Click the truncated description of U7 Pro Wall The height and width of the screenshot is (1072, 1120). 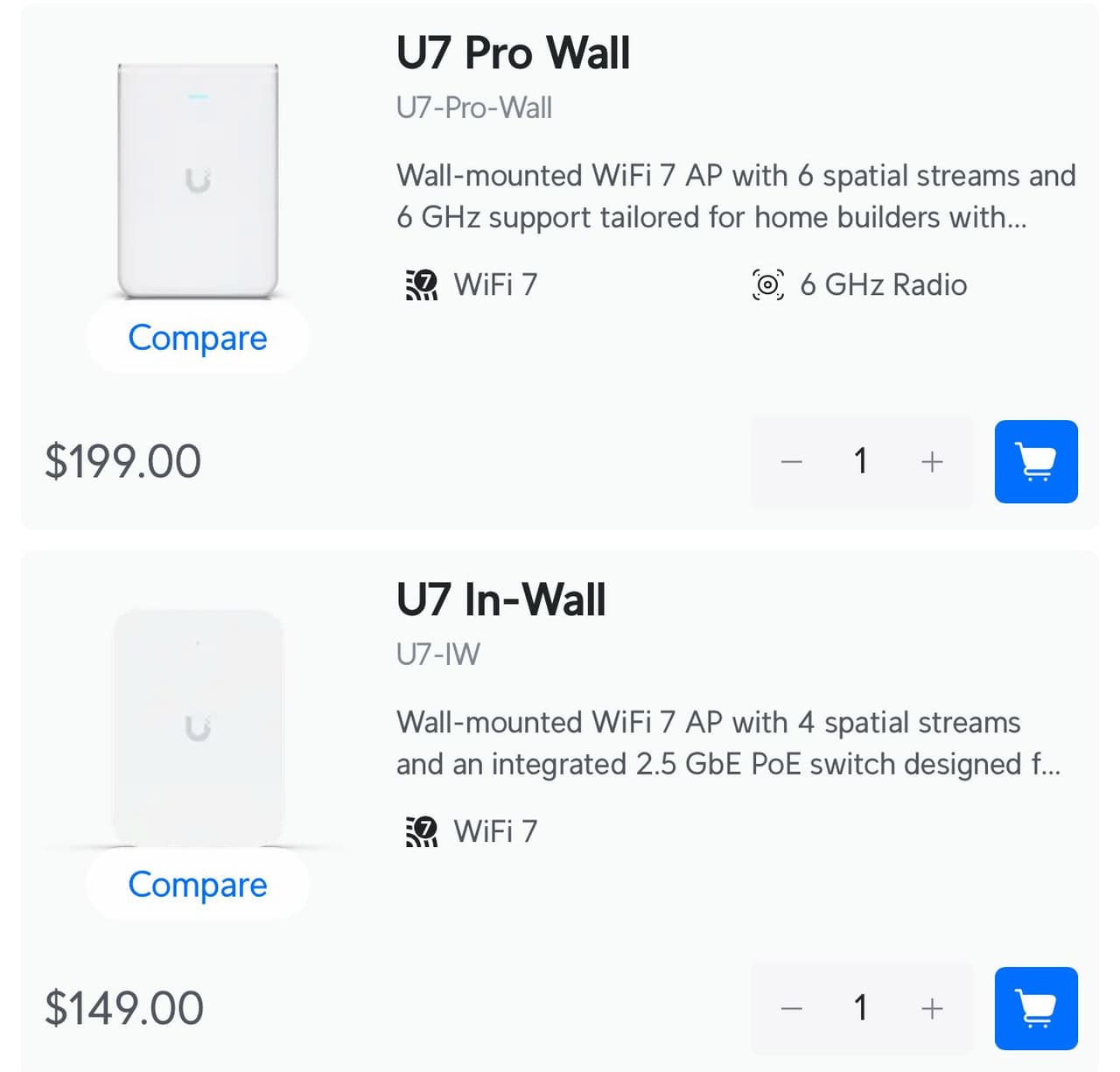[735, 197]
